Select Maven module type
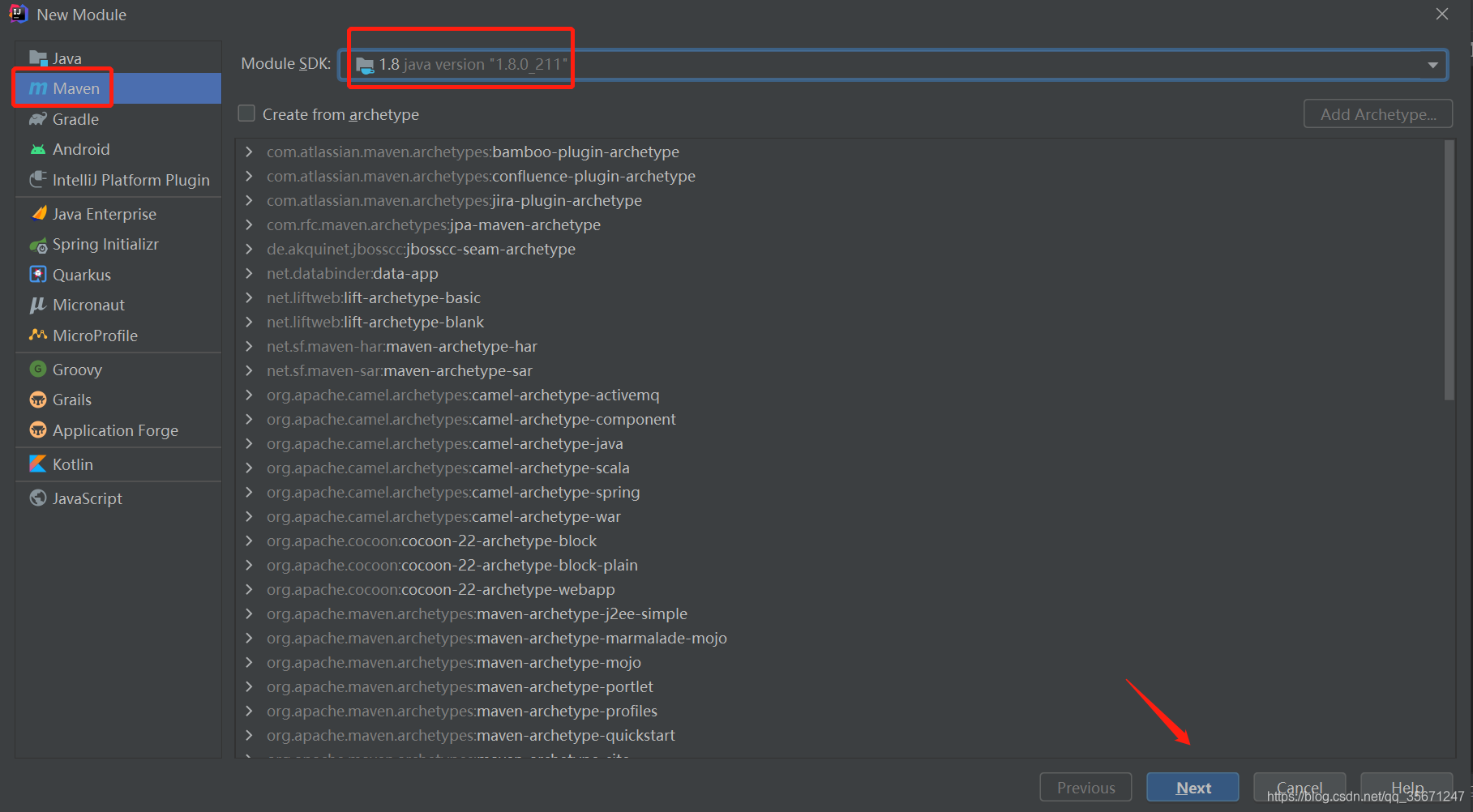This screenshot has height=812, width=1473. (118, 88)
